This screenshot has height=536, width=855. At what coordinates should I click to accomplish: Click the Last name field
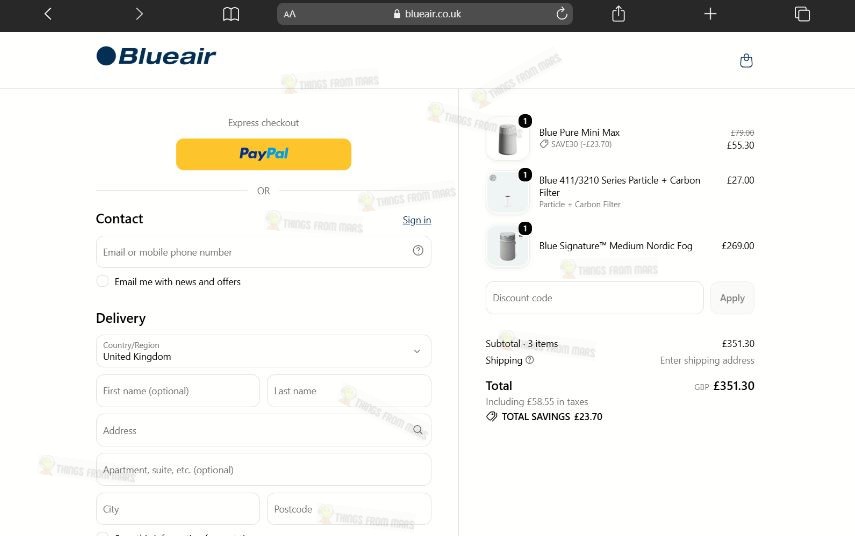(349, 390)
